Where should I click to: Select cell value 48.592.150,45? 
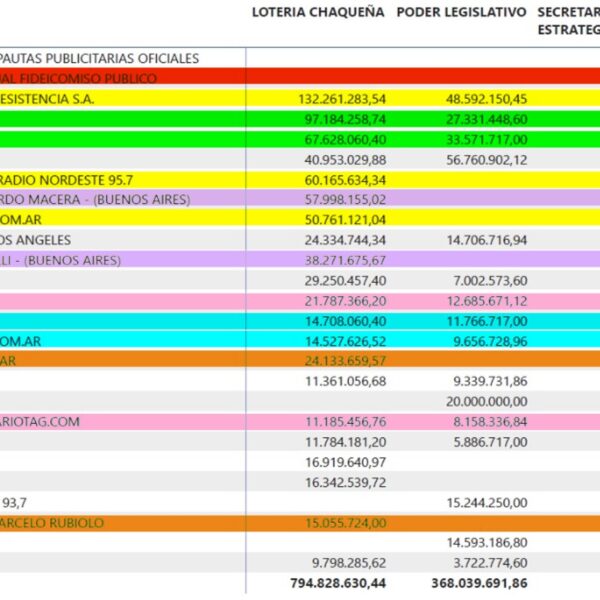487,99
